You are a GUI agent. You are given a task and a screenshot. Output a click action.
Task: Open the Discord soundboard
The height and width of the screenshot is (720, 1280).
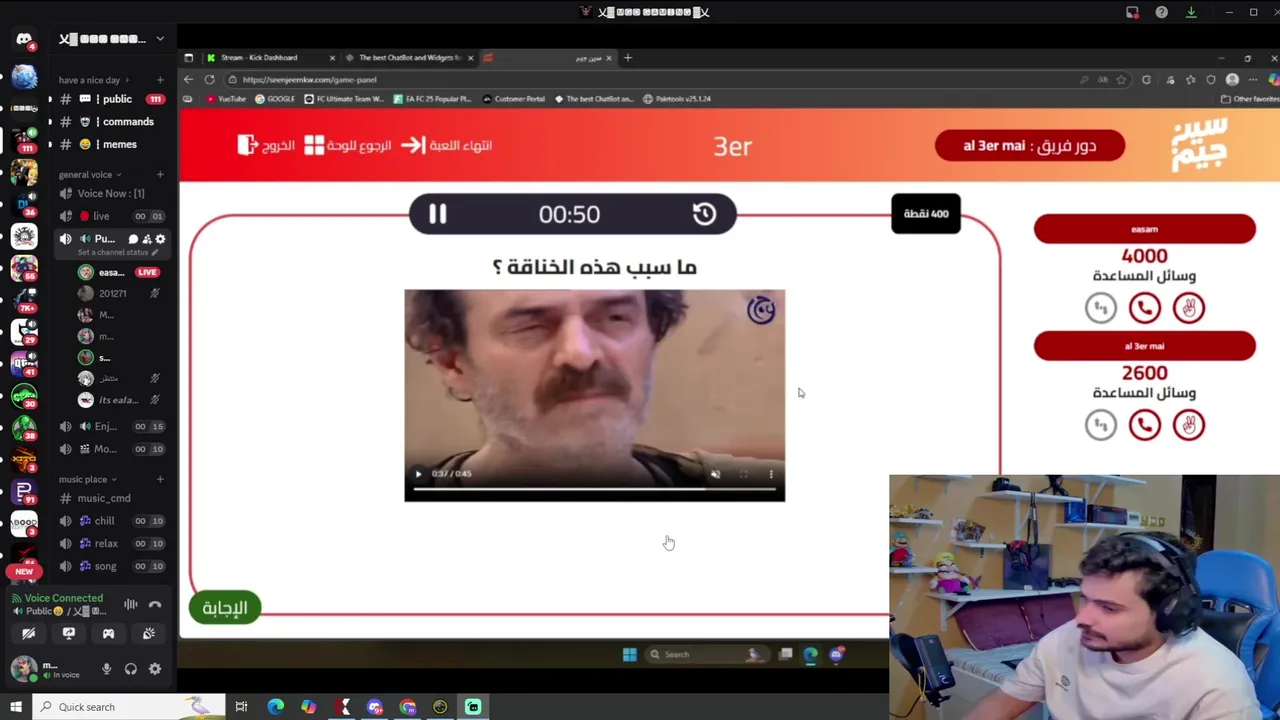coord(148,634)
